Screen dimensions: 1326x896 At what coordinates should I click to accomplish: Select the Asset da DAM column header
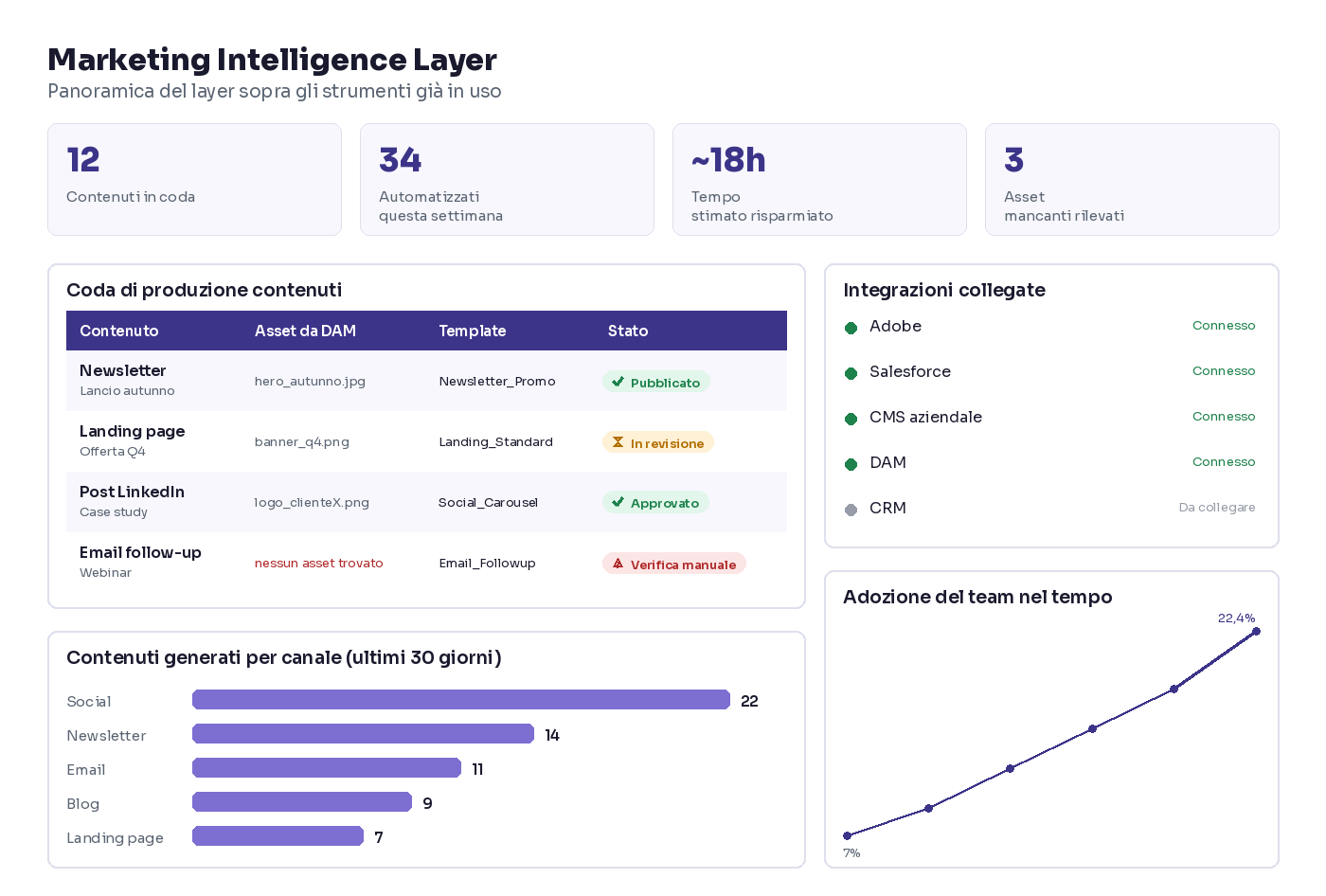tap(305, 331)
